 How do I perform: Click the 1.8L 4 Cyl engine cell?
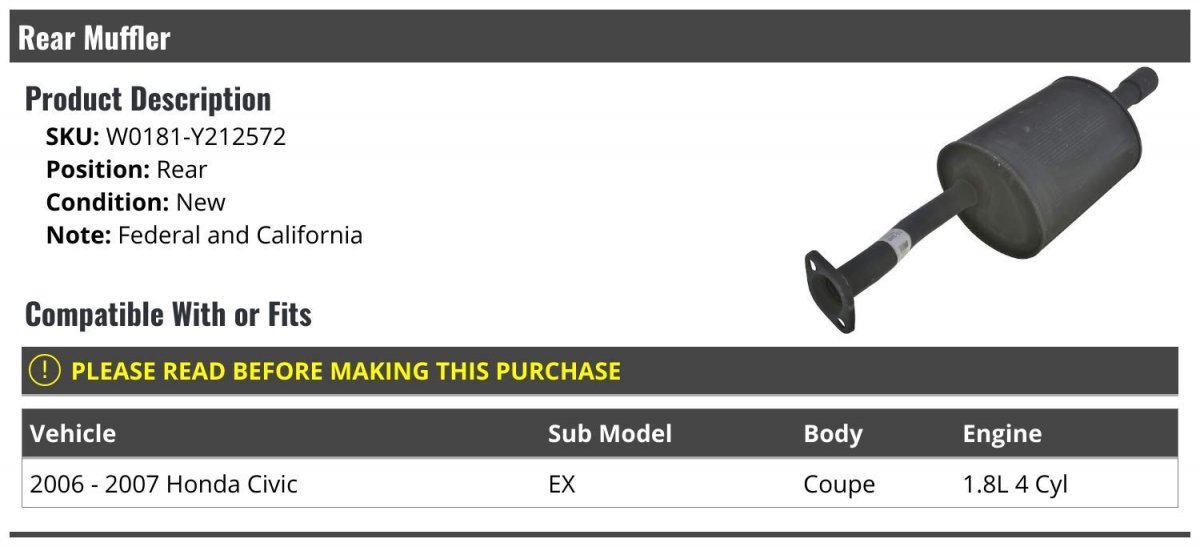pos(1015,485)
